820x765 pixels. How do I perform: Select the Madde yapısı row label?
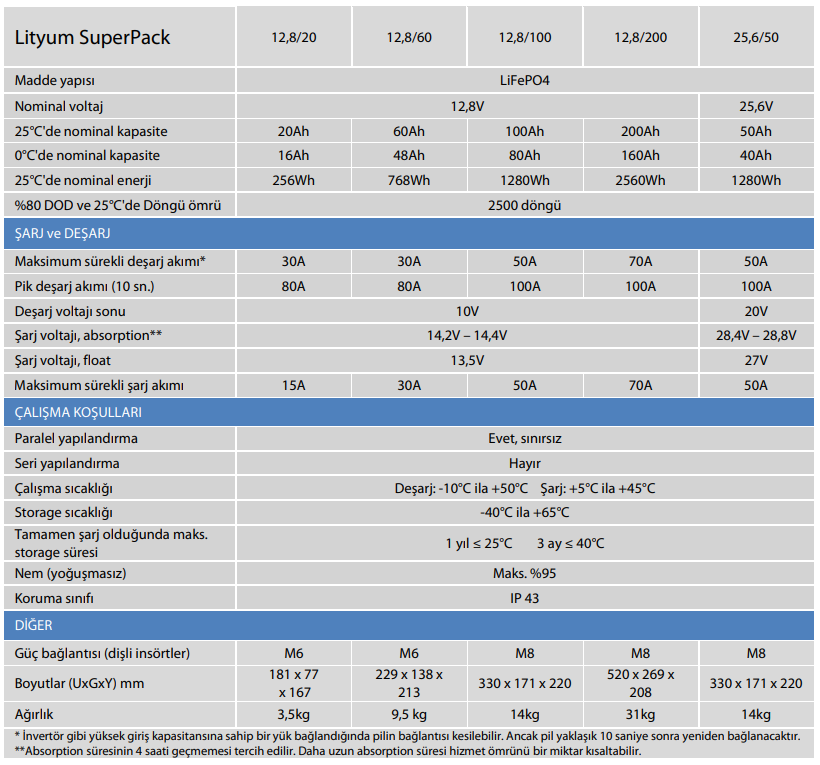coord(55,80)
